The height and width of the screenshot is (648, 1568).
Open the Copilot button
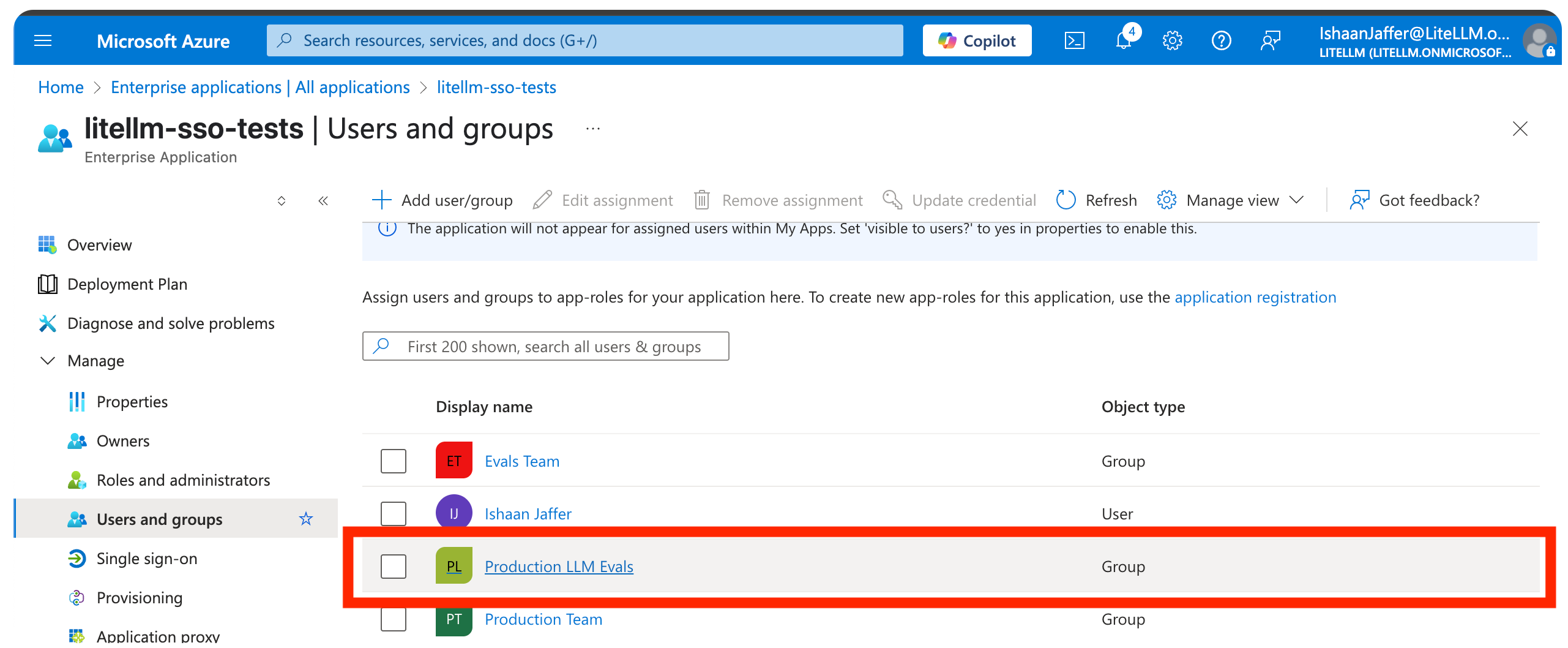click(x=977, y=41)
